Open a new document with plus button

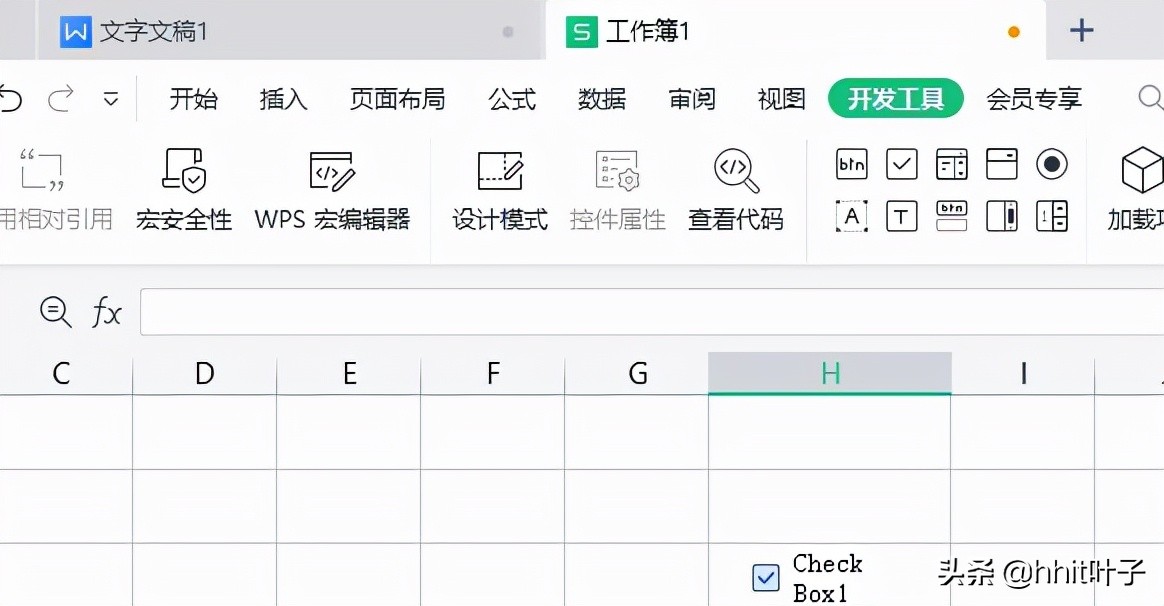pos(1081,31)
